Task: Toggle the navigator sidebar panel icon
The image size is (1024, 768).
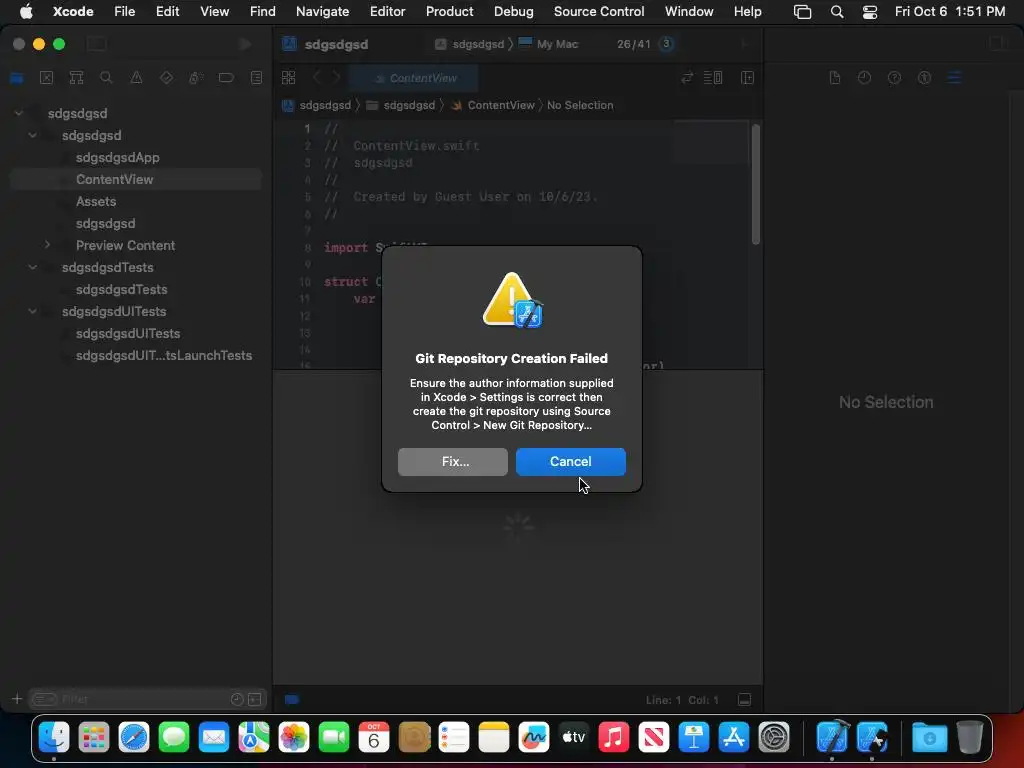Action: [x=97, y=44]
